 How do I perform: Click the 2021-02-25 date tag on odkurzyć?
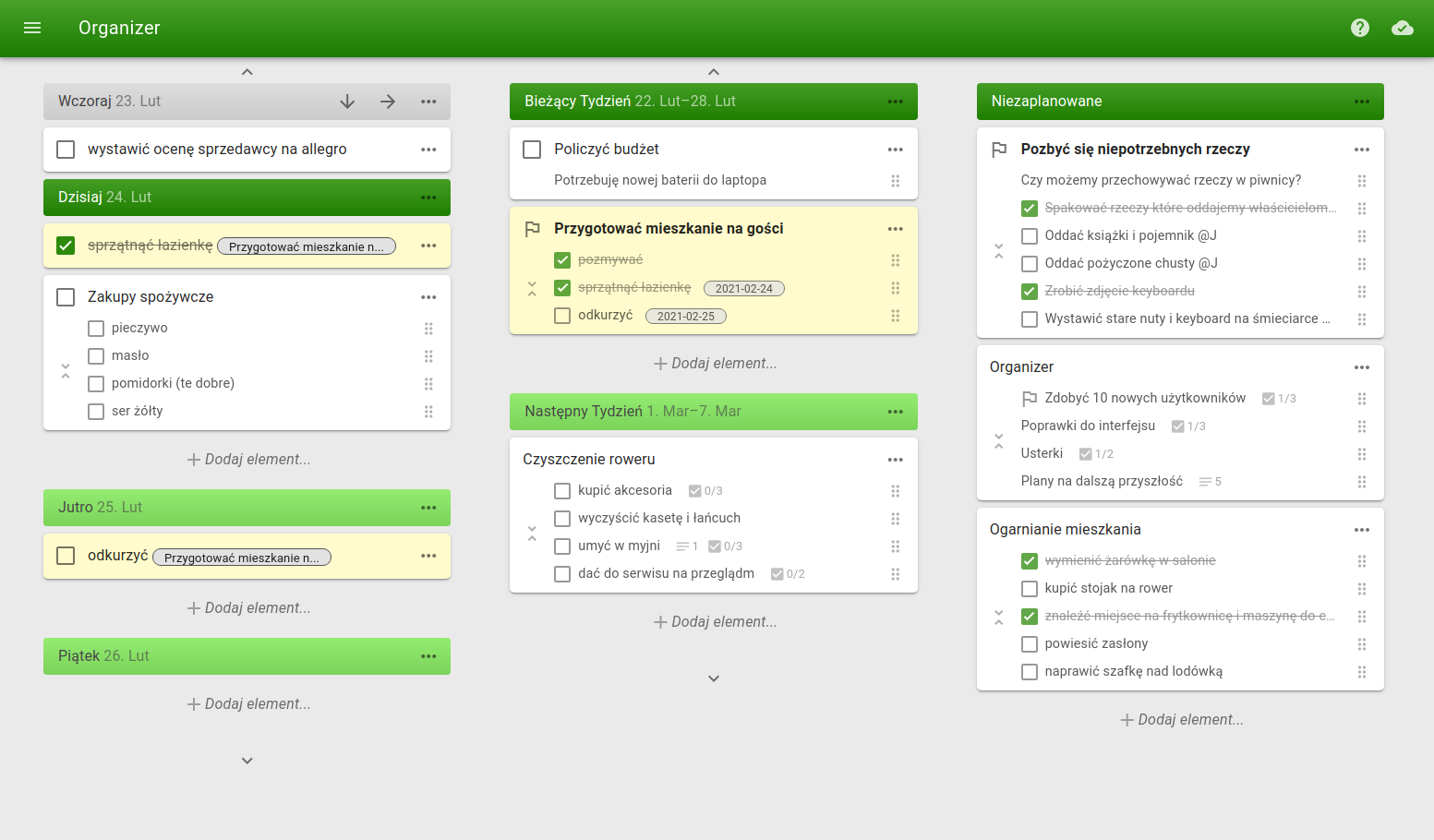[x=686, y=317]
